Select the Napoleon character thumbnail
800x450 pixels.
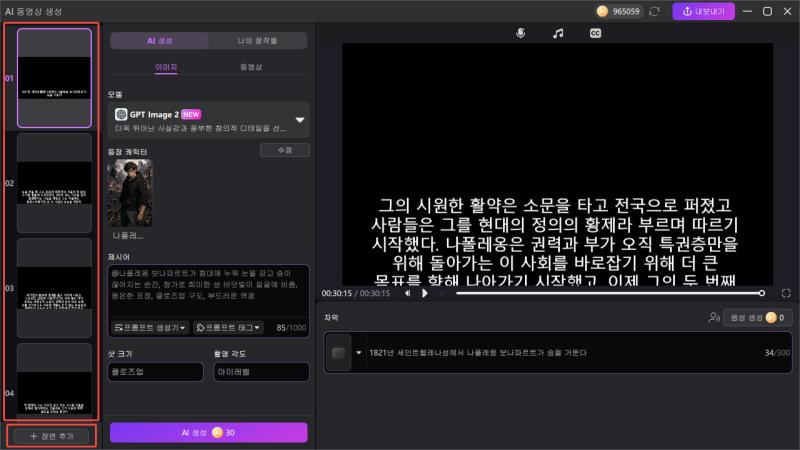pos(130,193)
